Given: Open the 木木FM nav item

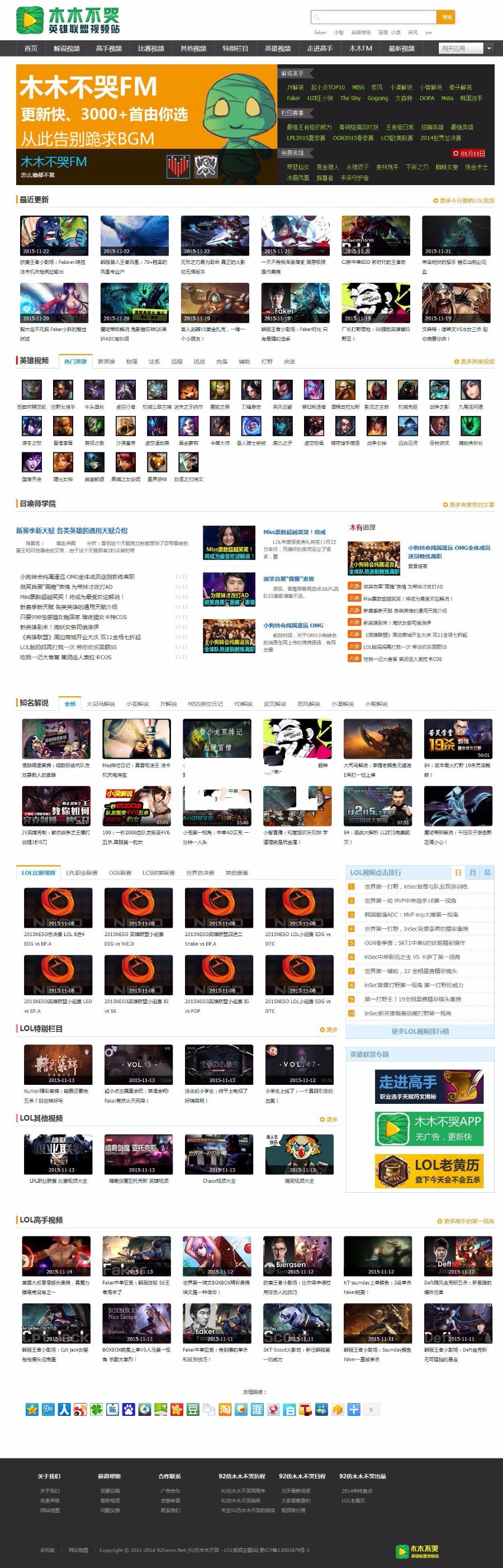Looking at the screenshot, I should pyautogui.click(x=360, y=48).
